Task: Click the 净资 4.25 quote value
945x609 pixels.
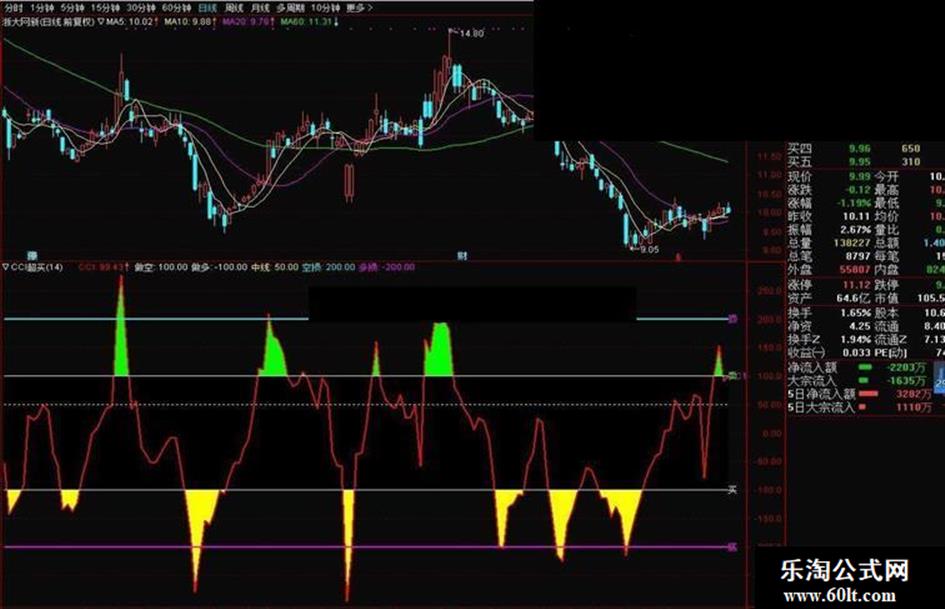Action: point(859,326)
